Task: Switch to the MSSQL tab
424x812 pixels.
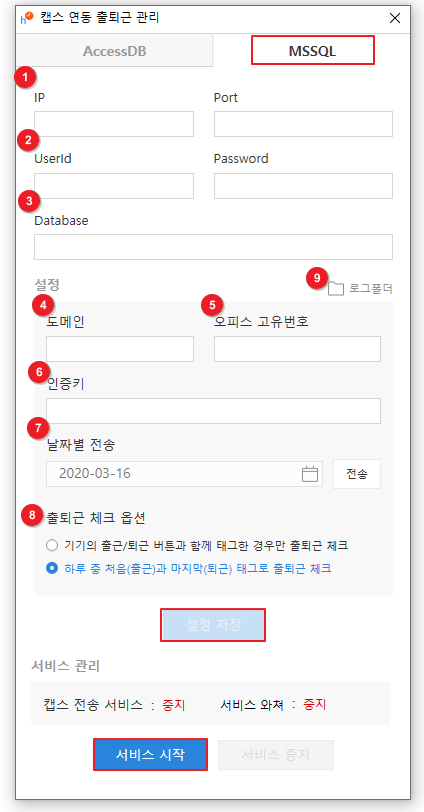Action: click(x=313, y=50)
